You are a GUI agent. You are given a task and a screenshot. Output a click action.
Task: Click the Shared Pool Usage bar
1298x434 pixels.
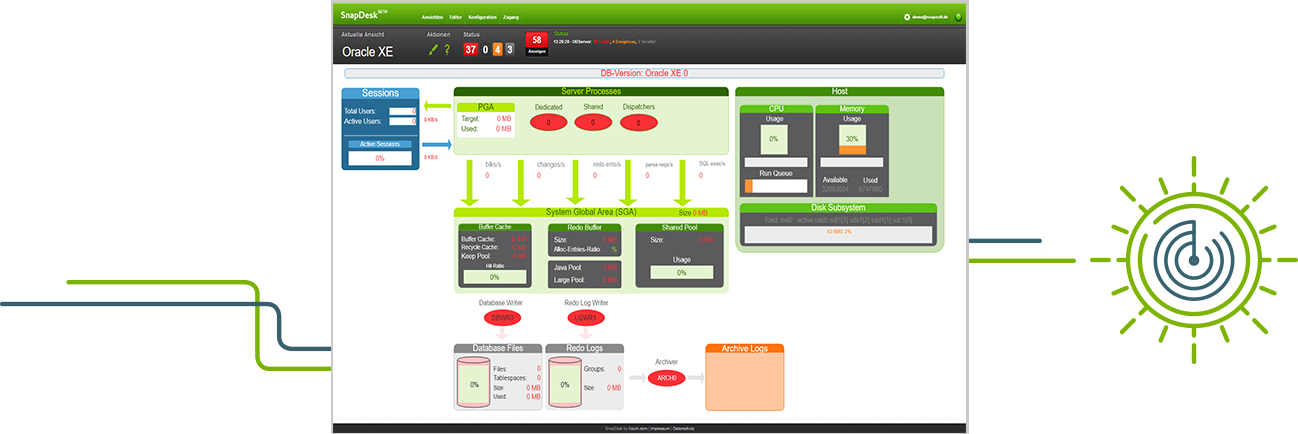tap(681, 272)
